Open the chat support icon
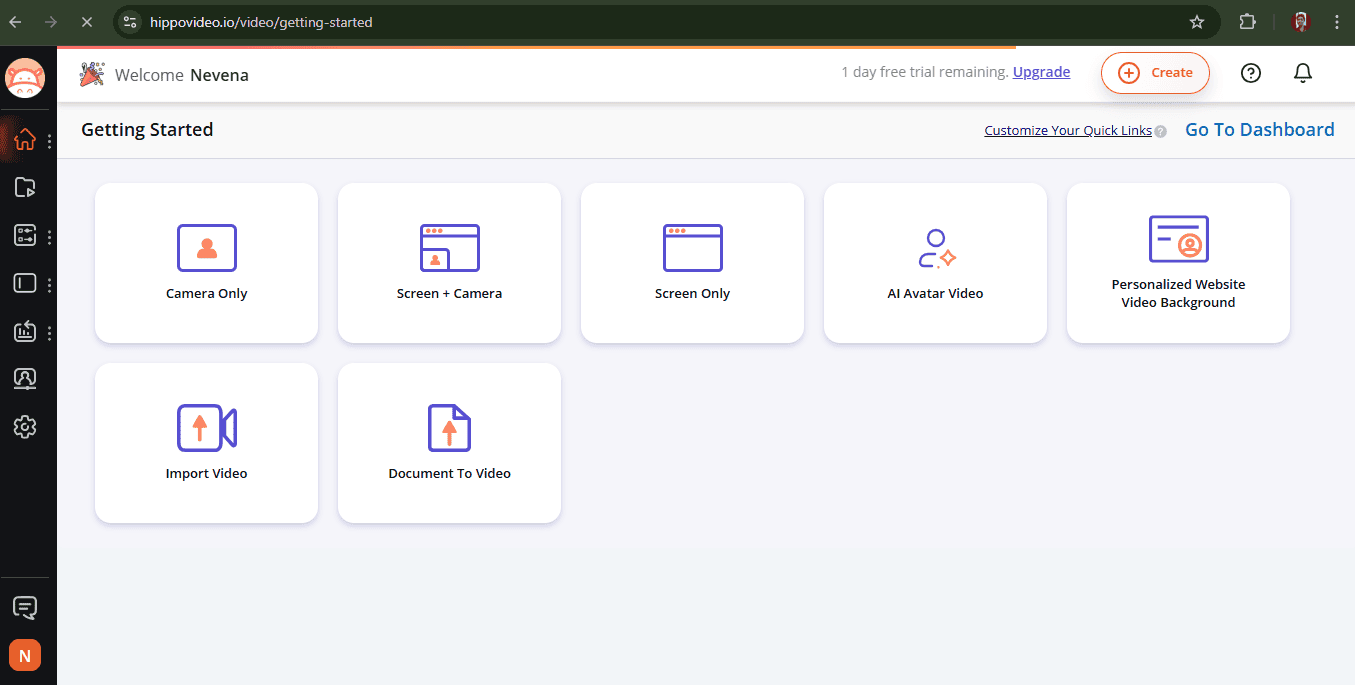Image resolution: width=1355 pixels, height=685 pixels. tap(25, 607)
